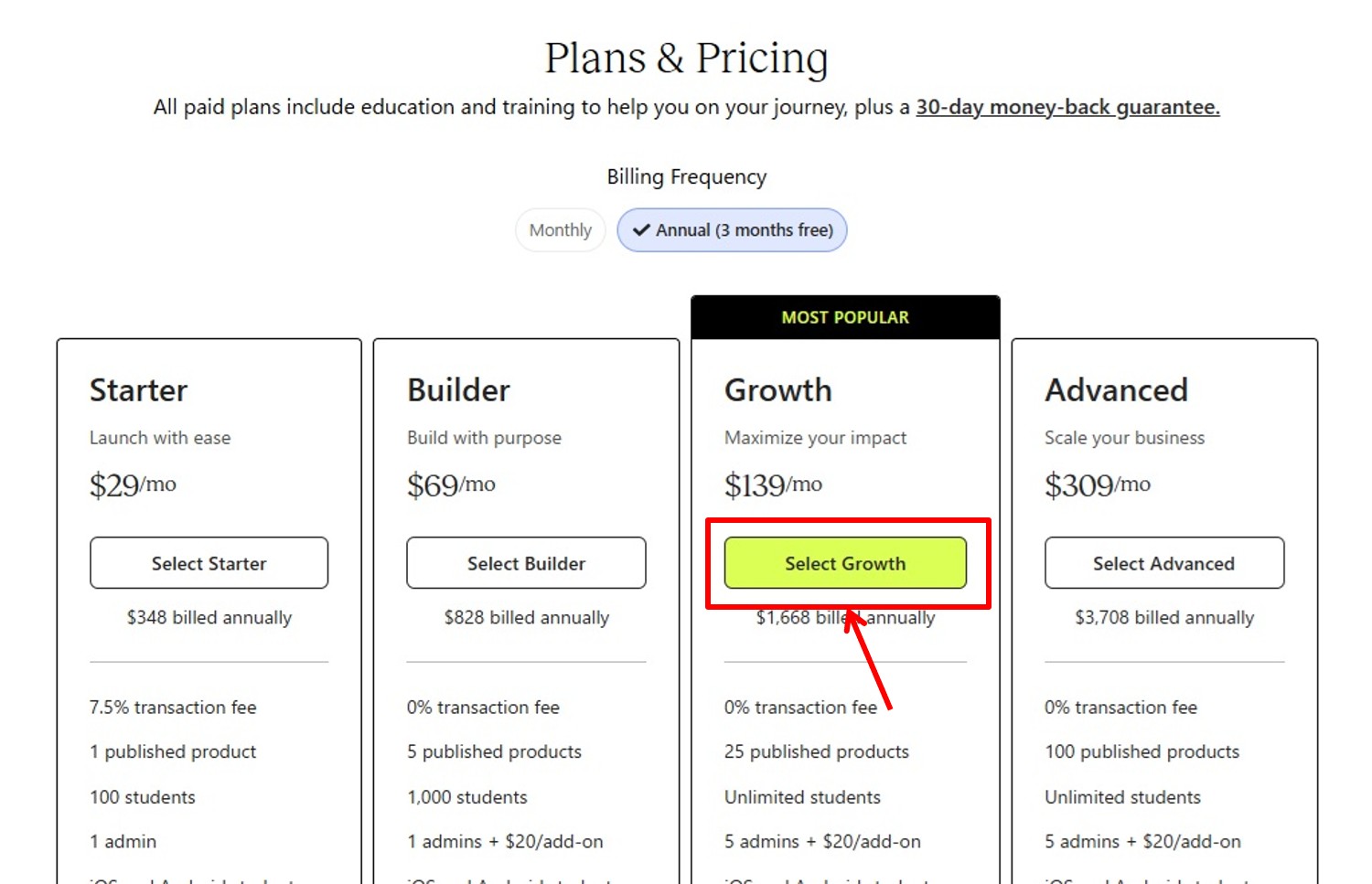Click the 100 published products feature text
1372x884 pixels.
click(1142, 751)
